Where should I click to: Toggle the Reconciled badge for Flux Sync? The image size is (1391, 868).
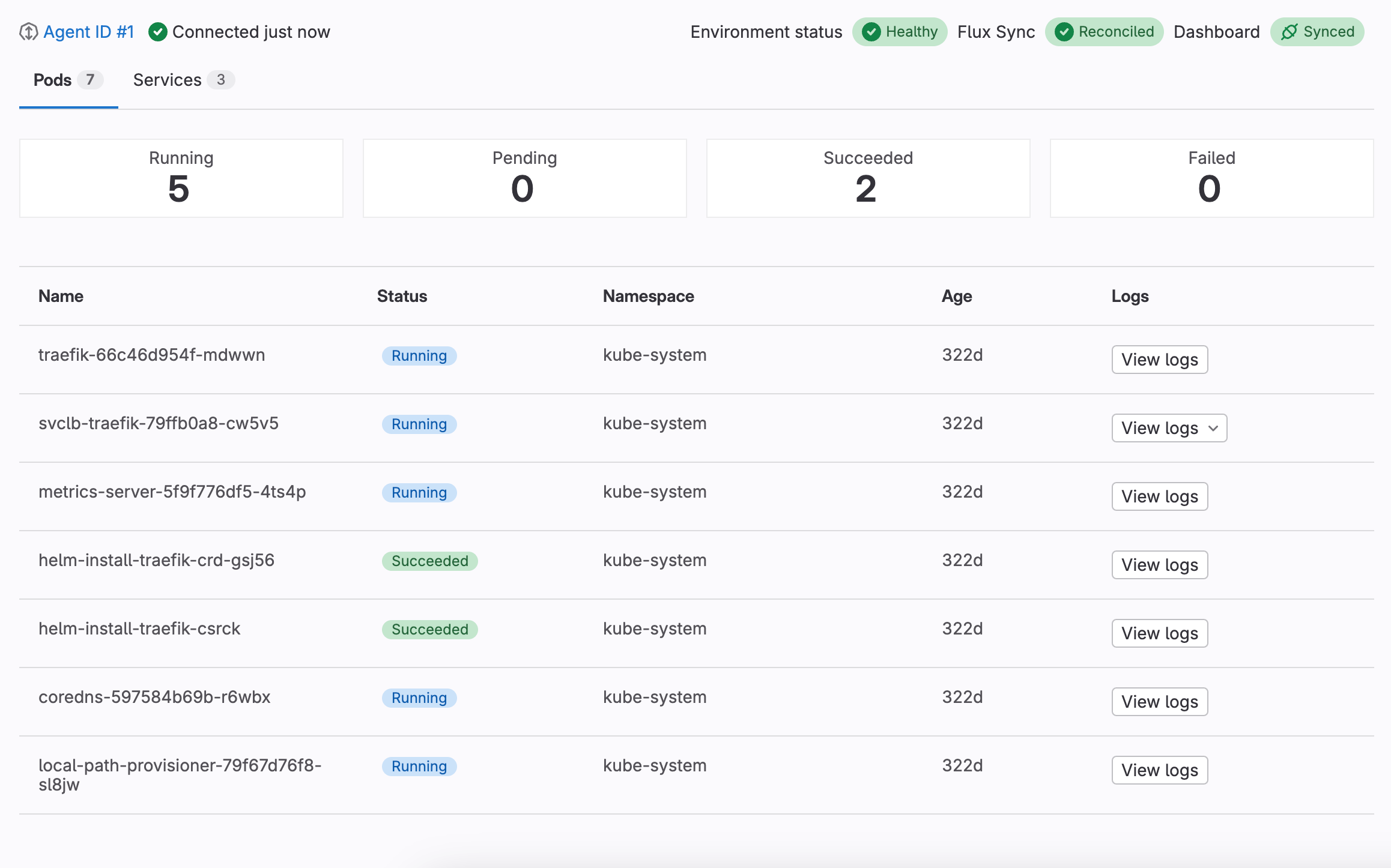(1104, 32)
